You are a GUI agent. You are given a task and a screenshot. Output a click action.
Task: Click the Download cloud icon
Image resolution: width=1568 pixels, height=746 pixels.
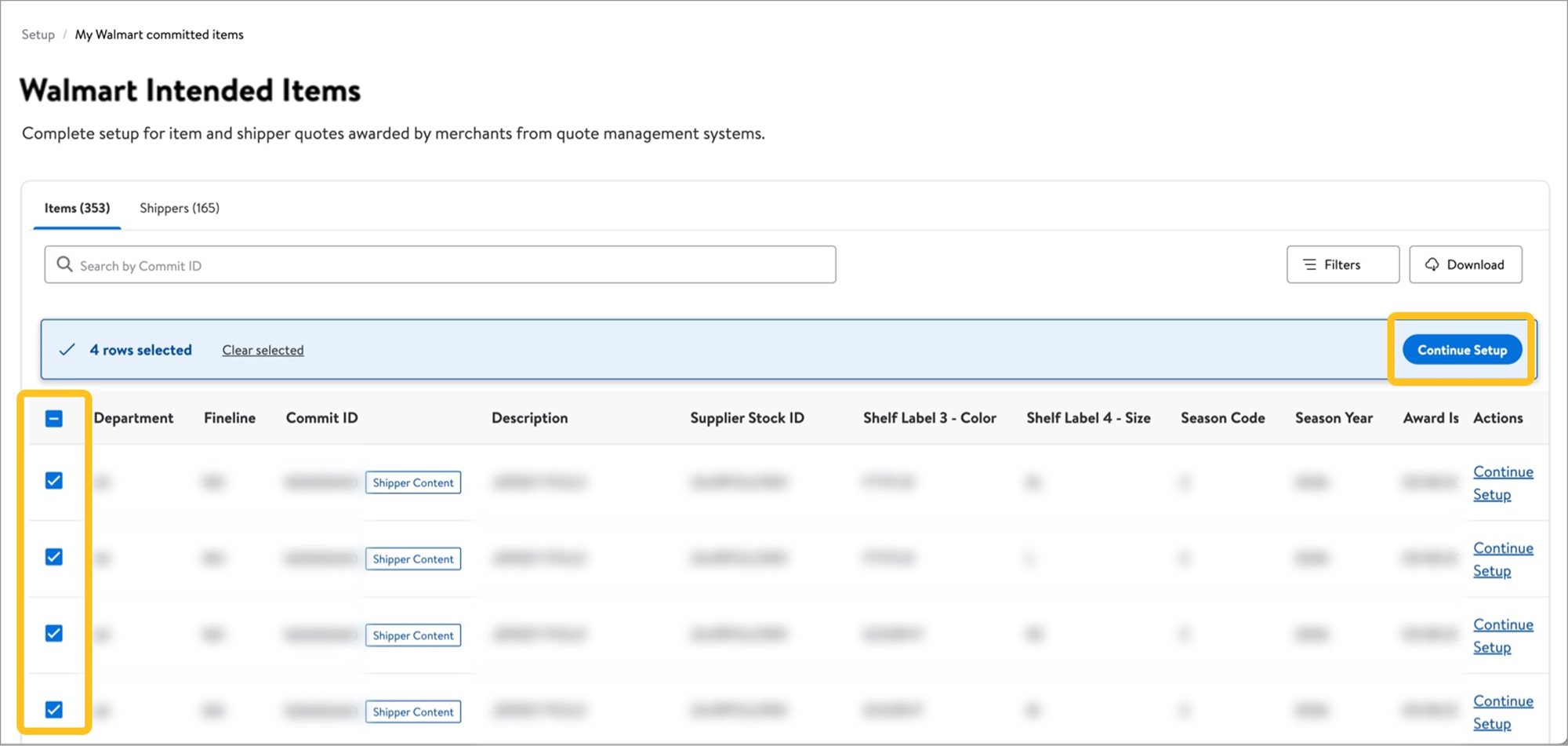(x=1432, y=264)
